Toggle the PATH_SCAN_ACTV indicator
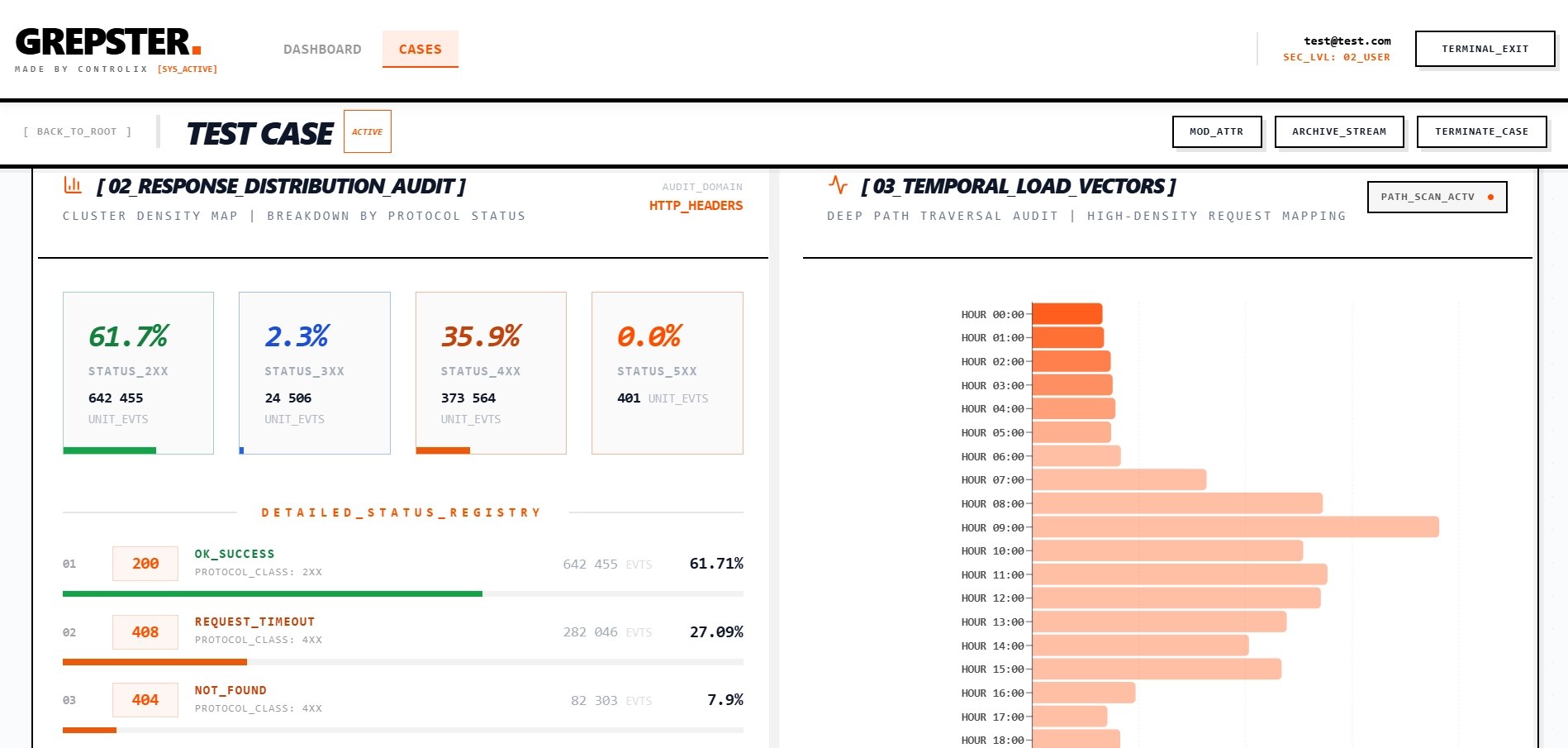The image size is (1568, 748). point(1437,197)
